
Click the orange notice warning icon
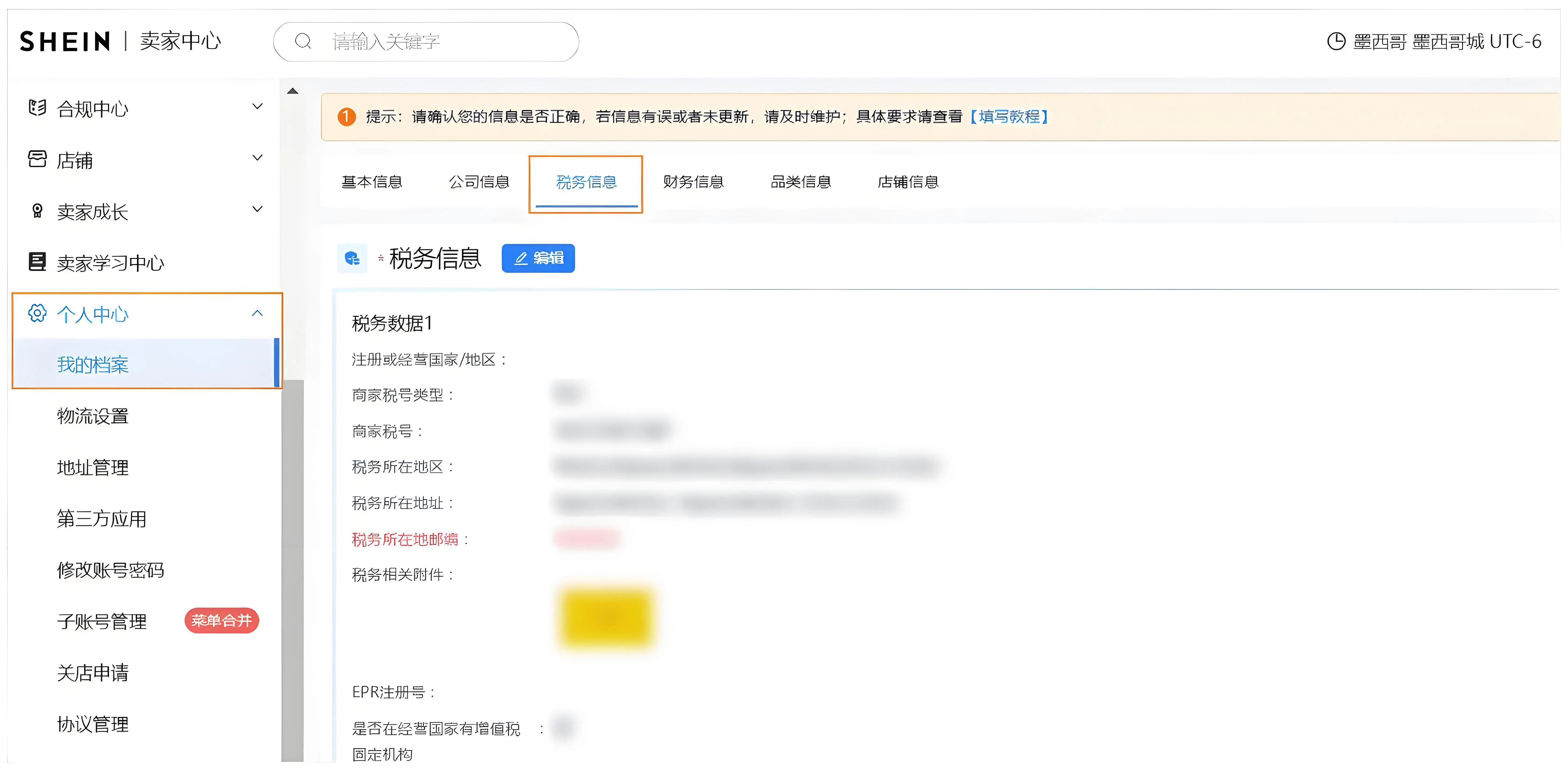(346, 116)
